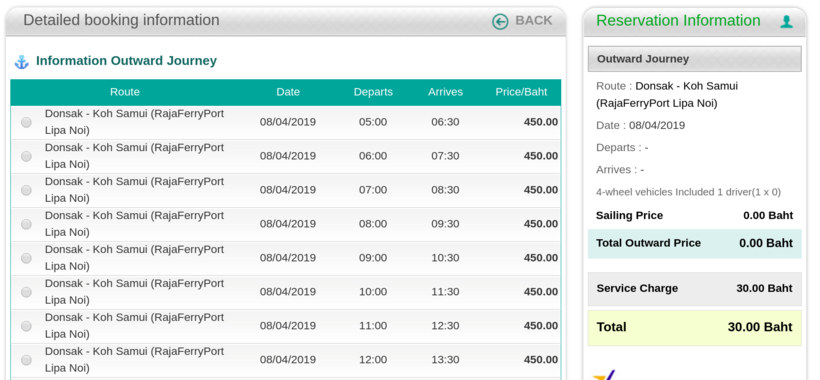Screen dimensions: 820x380
Task: Select the 11:00 sailing radio button
Action: (26, 326)
